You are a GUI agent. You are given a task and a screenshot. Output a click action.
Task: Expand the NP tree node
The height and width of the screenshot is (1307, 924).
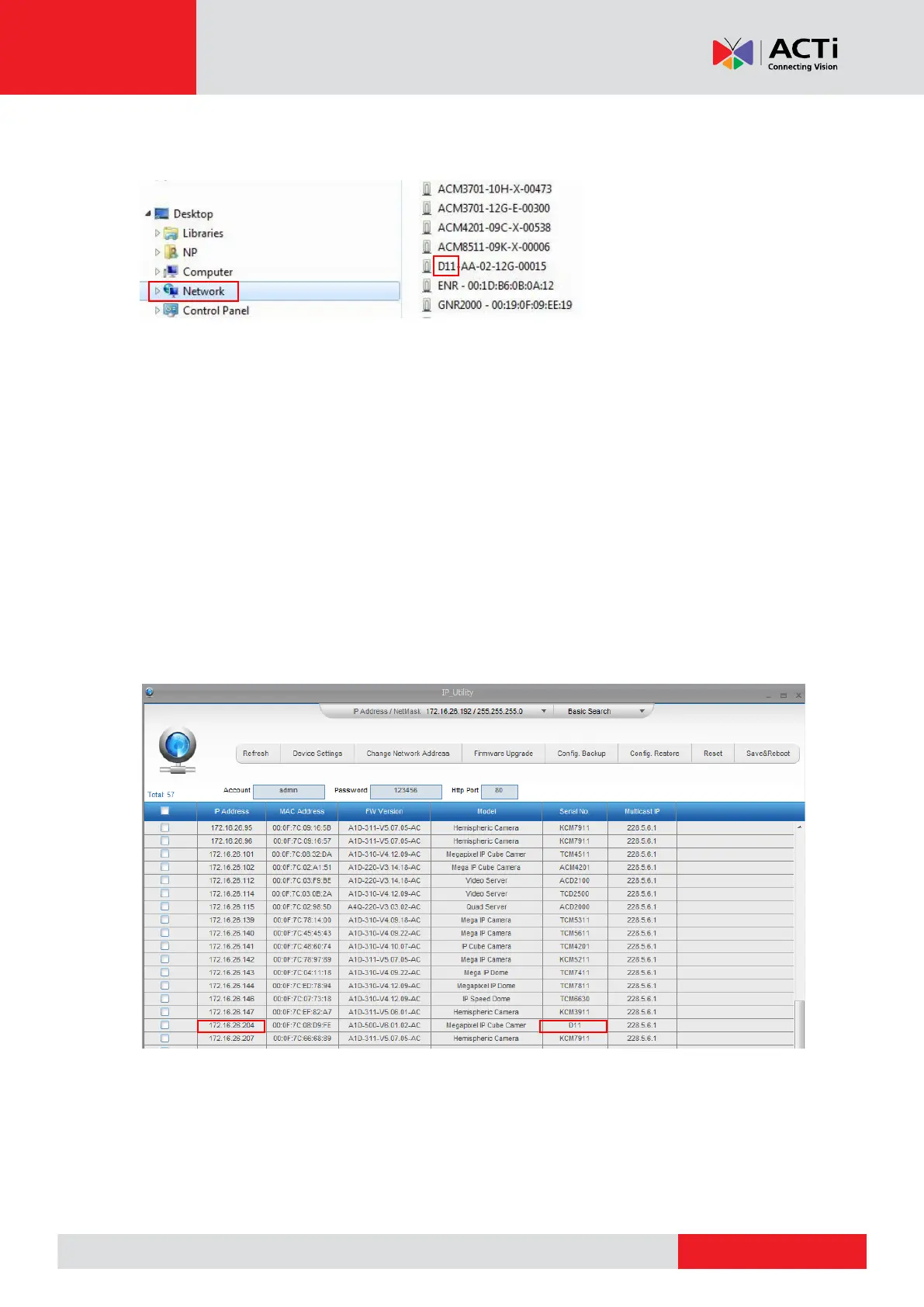[x=157, y=252]
